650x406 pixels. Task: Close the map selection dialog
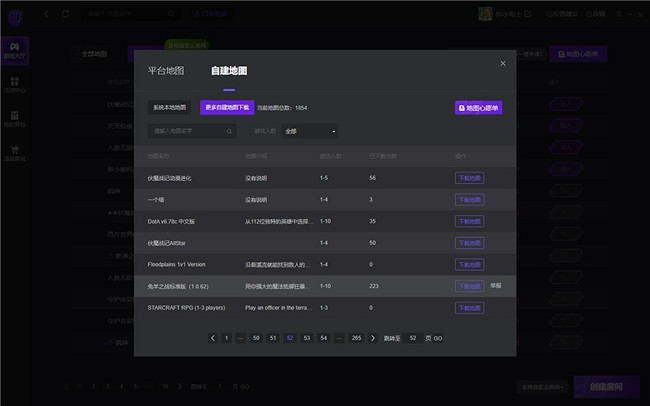[503, 64]
